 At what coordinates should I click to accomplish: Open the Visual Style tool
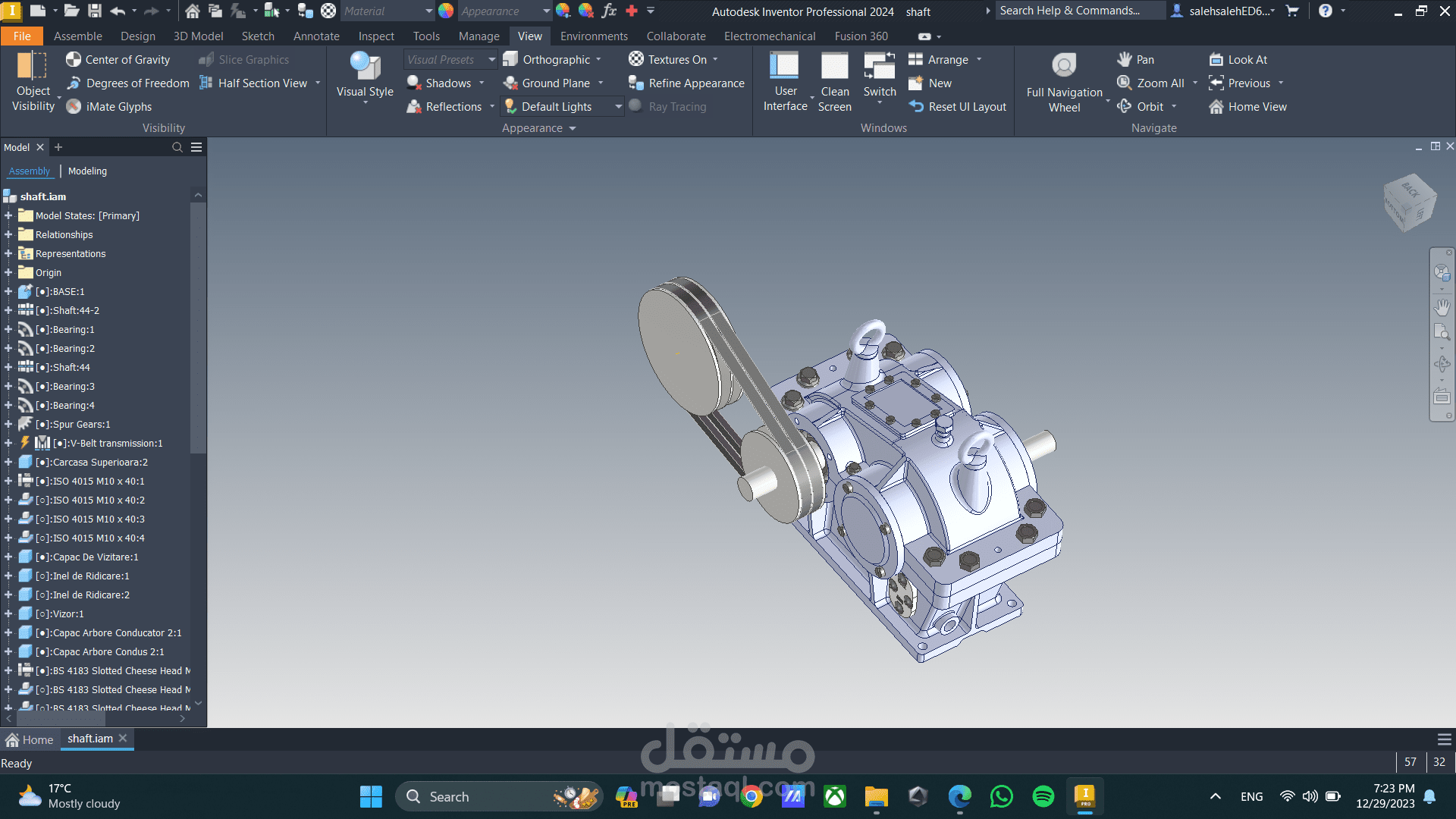tap(365, 76)
